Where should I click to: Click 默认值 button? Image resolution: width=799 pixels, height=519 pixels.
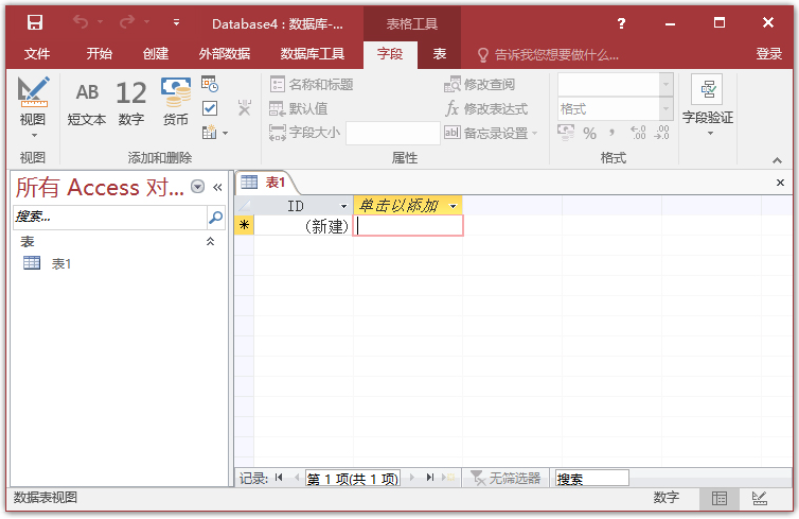pos(299,108)
